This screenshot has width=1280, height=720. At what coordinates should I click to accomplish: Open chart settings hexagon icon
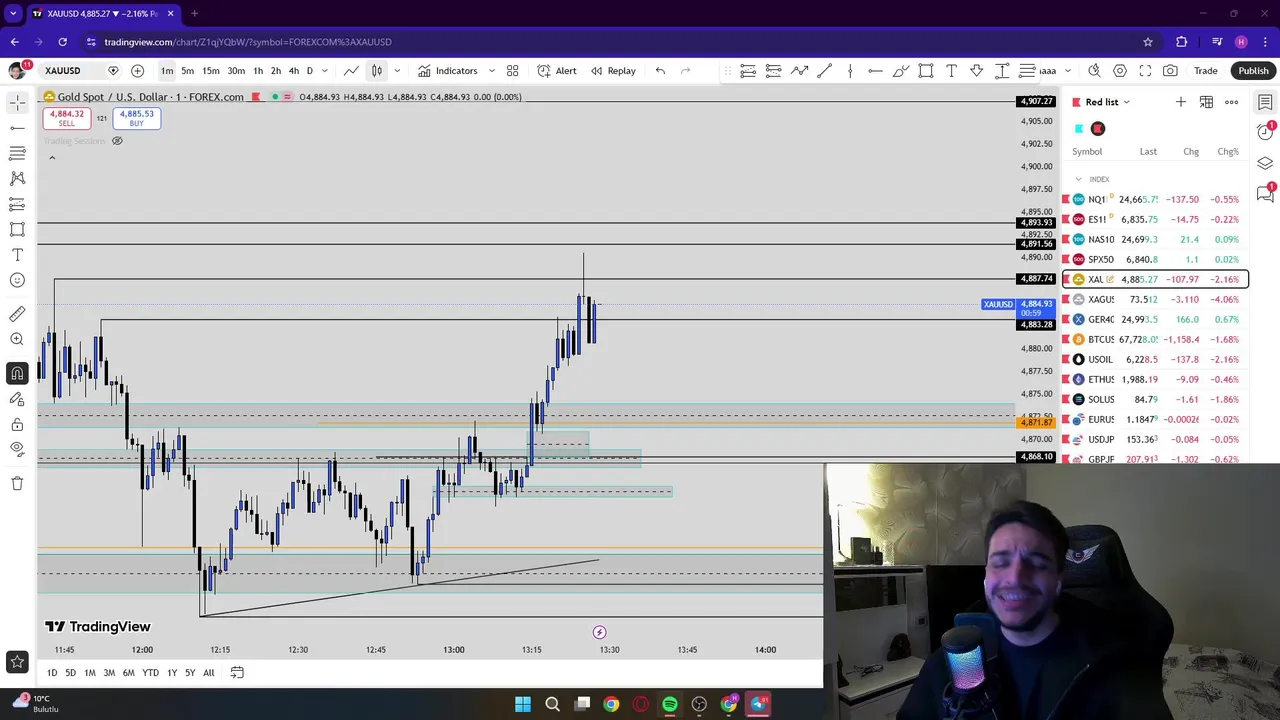point(1120,71)
